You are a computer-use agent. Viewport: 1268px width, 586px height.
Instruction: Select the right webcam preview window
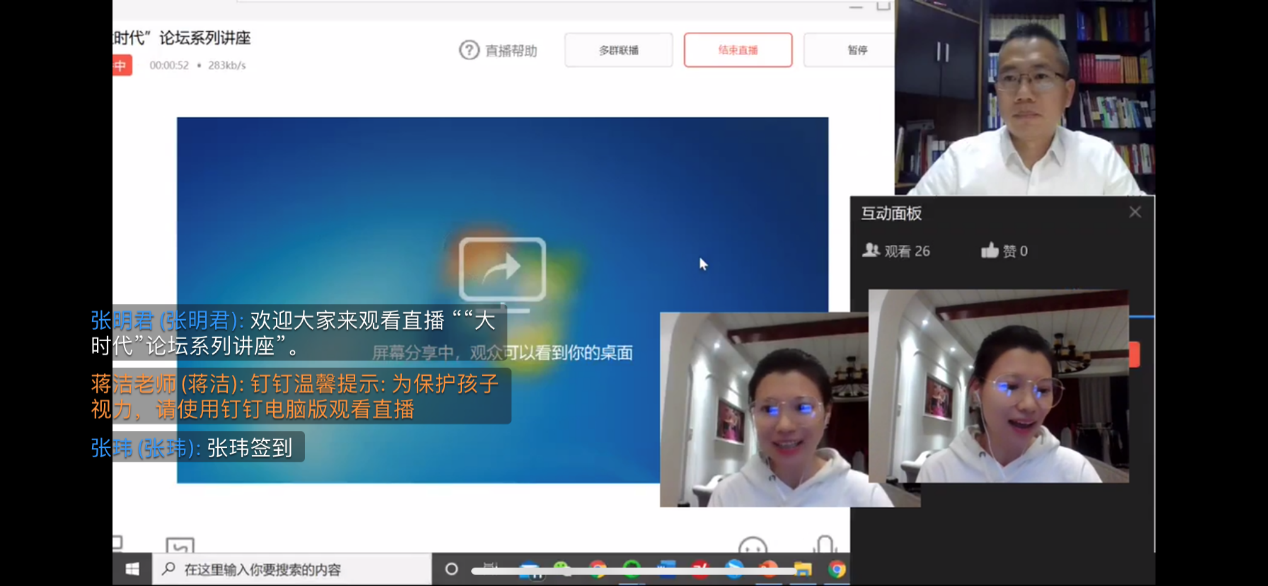pyautogui.click(x=998, y=386)
